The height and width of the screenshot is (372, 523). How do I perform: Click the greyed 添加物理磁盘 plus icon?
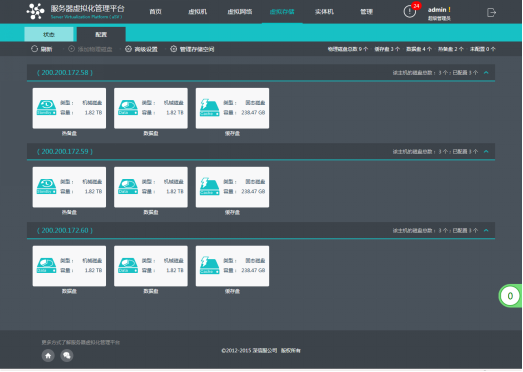click(71, 49)
